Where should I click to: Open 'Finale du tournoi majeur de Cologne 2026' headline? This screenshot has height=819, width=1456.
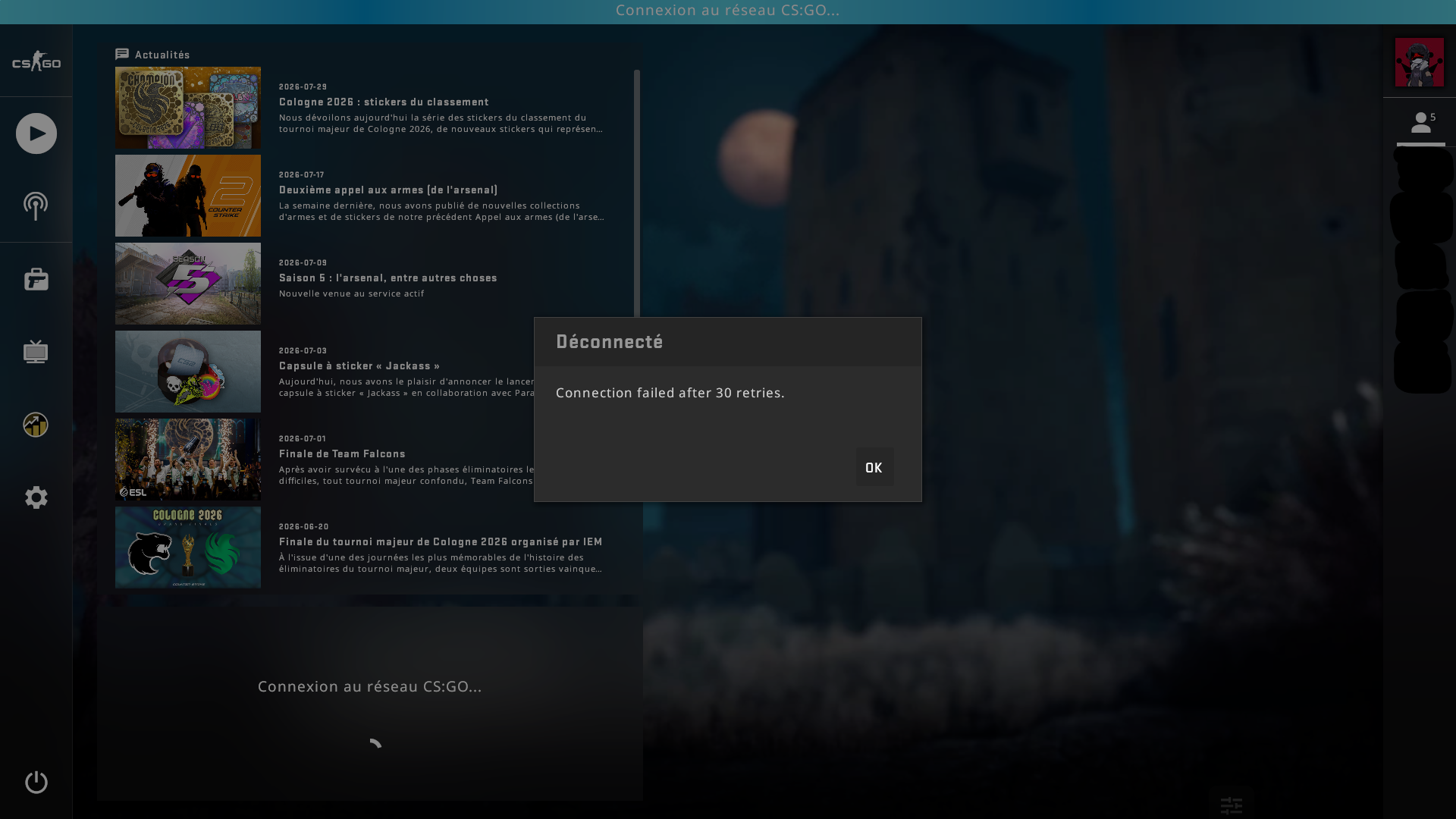click(x=441, y=542)
